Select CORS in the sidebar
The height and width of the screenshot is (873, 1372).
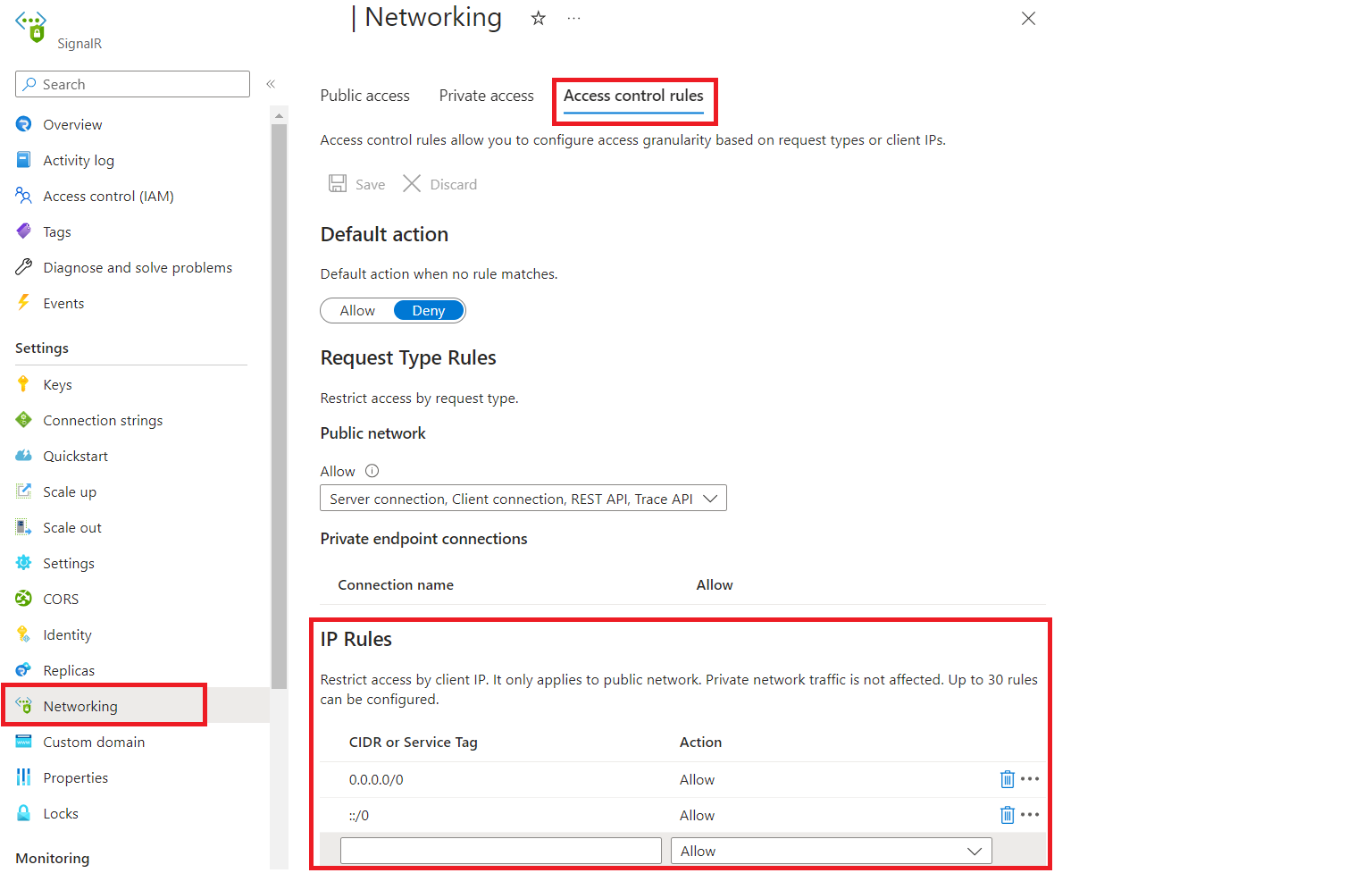click(61, 599)
